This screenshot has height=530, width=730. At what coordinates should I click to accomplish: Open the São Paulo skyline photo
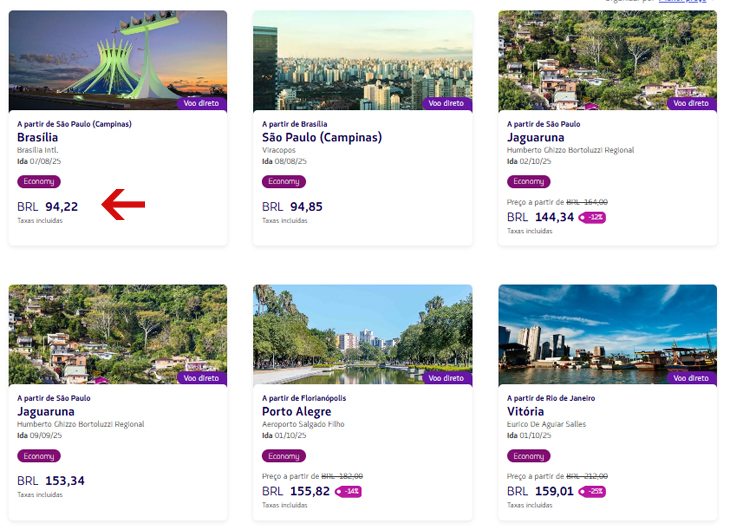[x=363, y=60]
